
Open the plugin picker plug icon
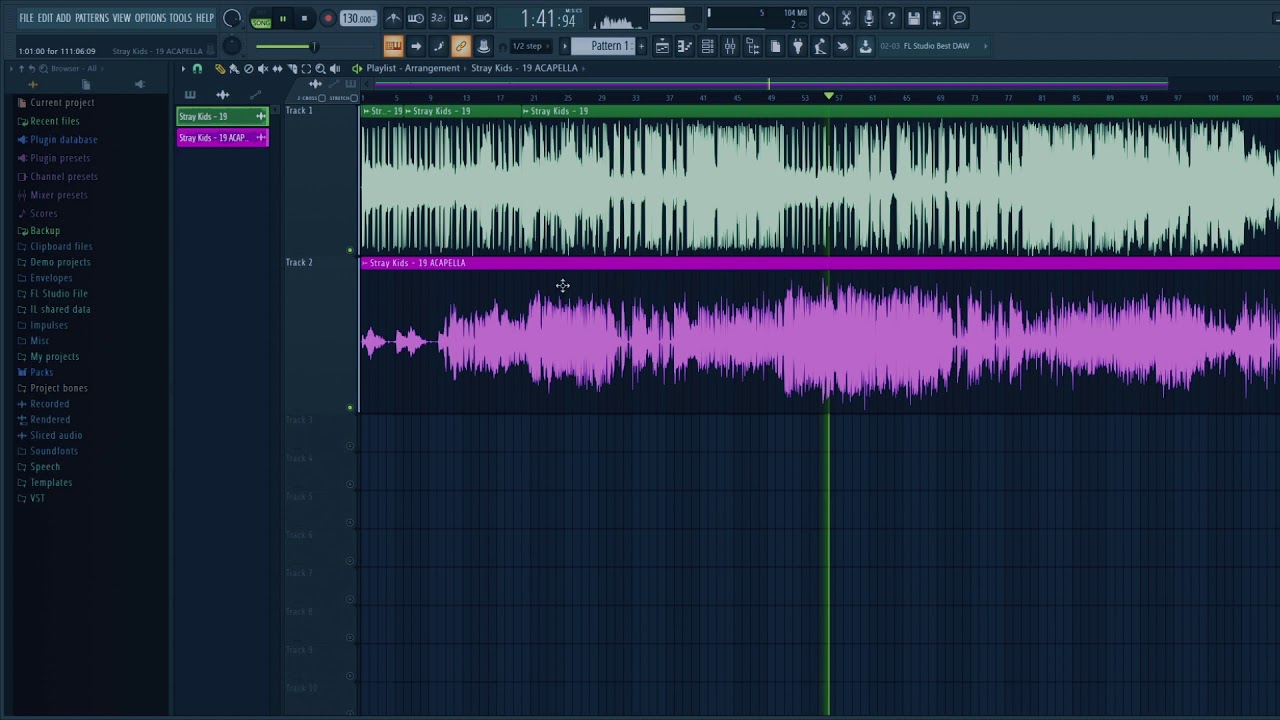pos(798,46)
